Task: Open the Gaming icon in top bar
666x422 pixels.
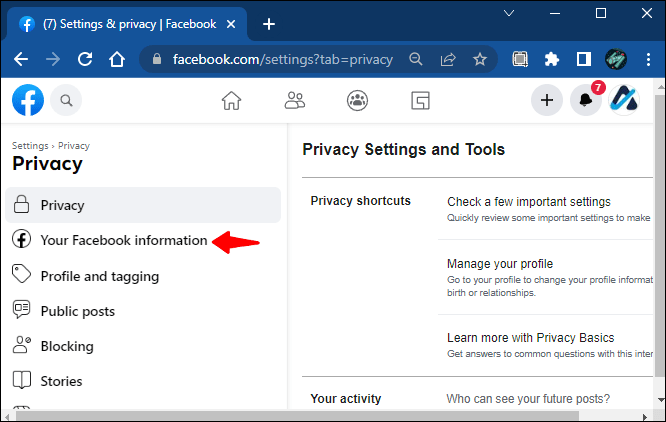Action: coord(420,101)
